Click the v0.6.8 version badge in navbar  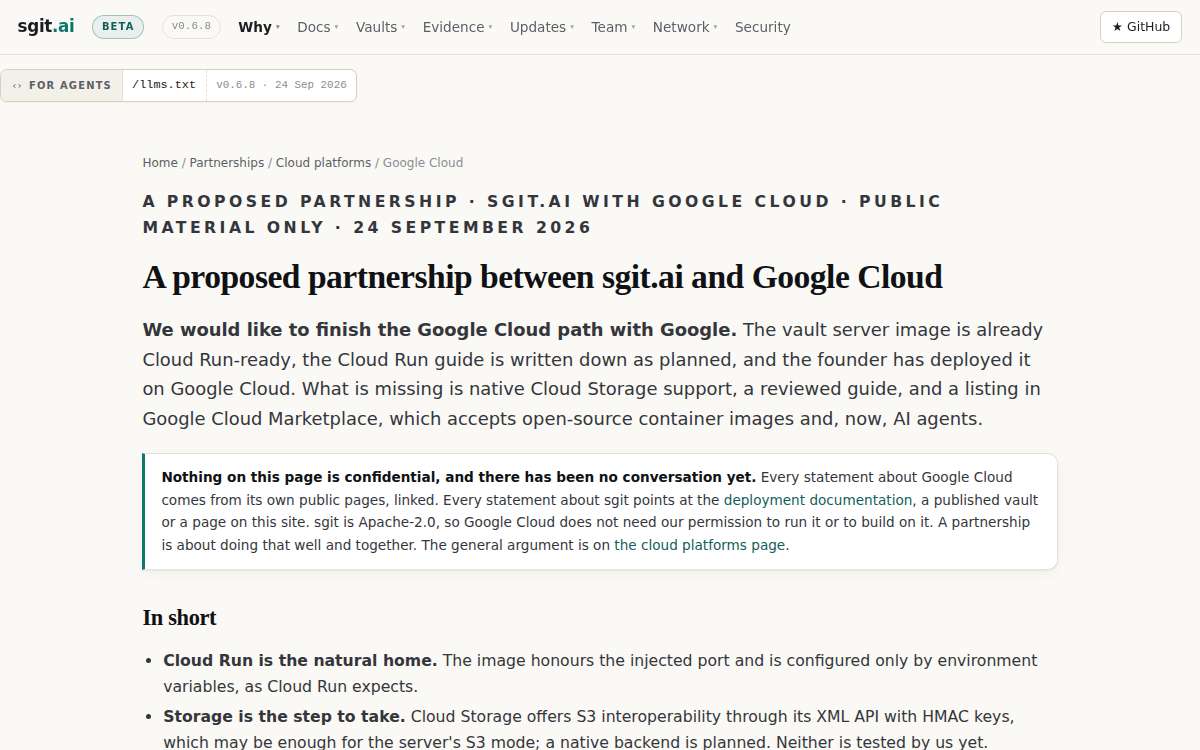[x=191, y=27]
